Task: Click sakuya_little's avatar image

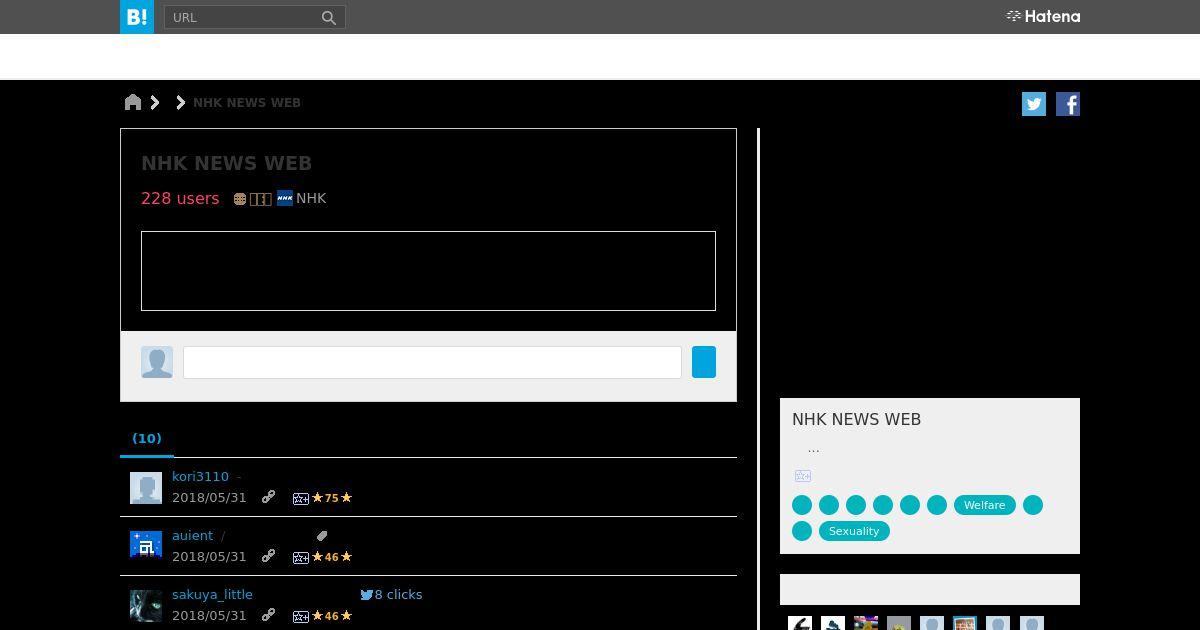Action: tap(146, 606)
